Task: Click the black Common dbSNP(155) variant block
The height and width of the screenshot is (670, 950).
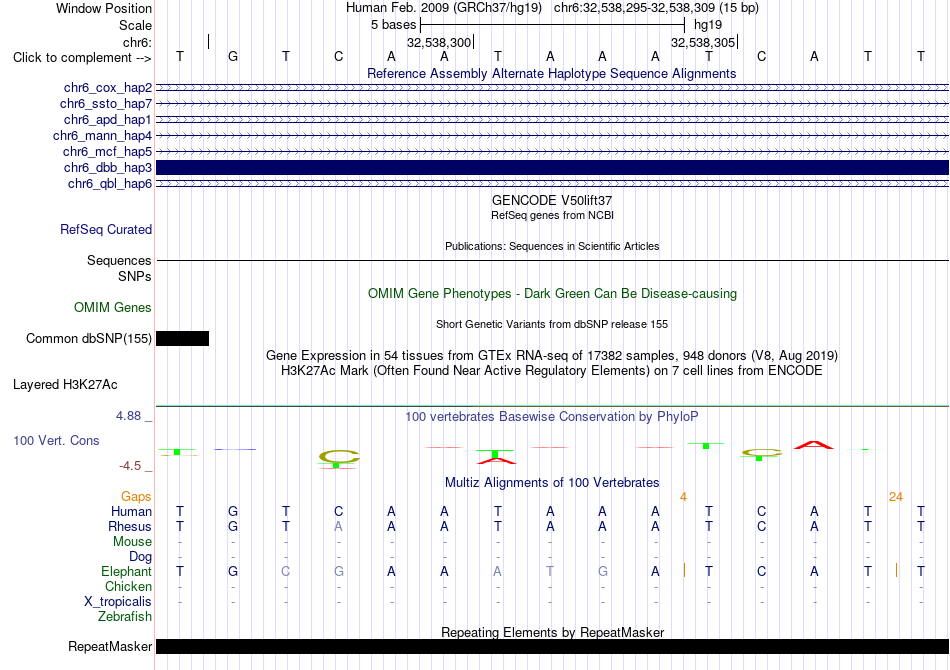Action: pyautogui.click(x=182, y=338)
